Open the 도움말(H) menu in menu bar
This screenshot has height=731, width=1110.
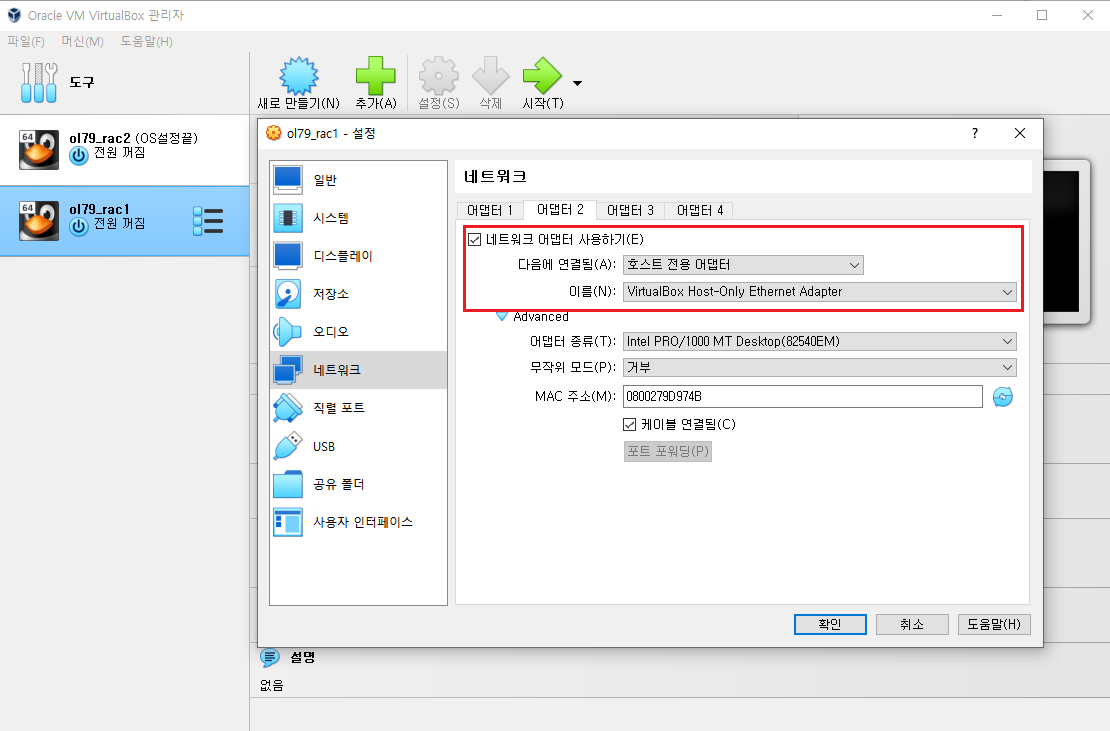(146, 41)
